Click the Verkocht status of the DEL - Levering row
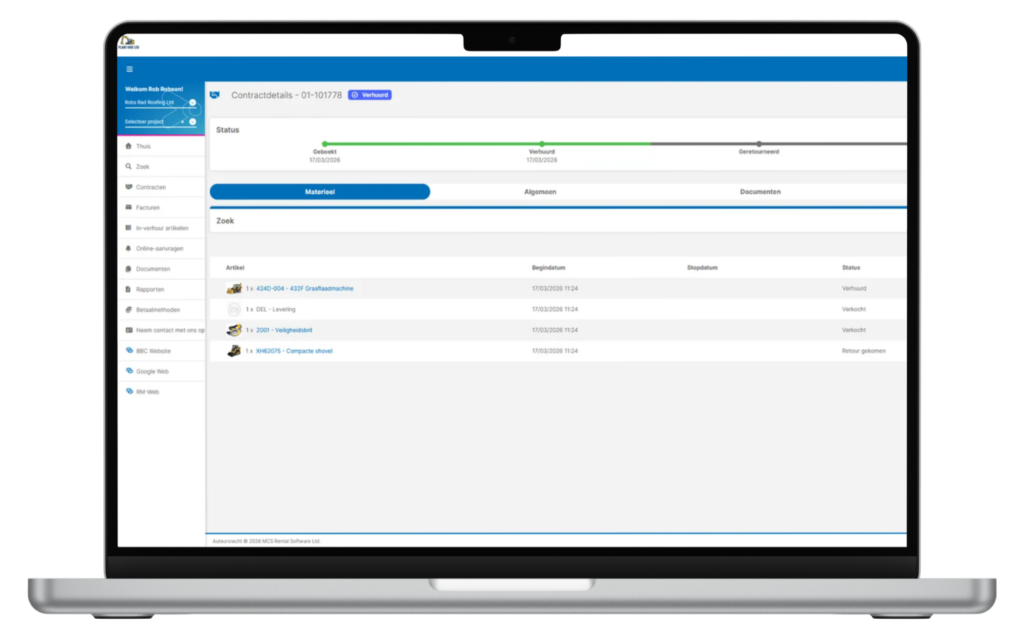The image size is (1024, 639). tap(854, 309)
